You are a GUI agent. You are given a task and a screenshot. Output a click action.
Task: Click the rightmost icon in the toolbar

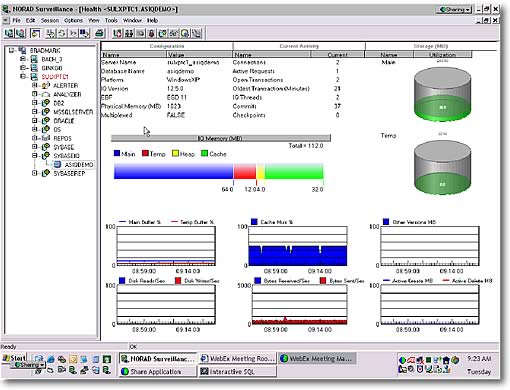(x=197, y=33)
